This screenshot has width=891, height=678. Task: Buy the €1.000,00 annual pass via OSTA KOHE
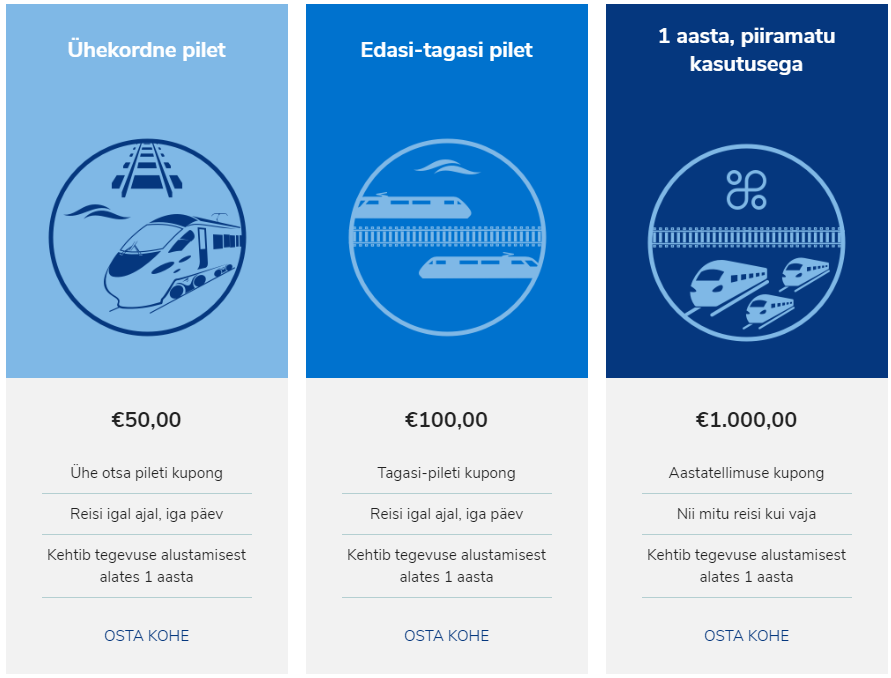(x=747, y=635)
